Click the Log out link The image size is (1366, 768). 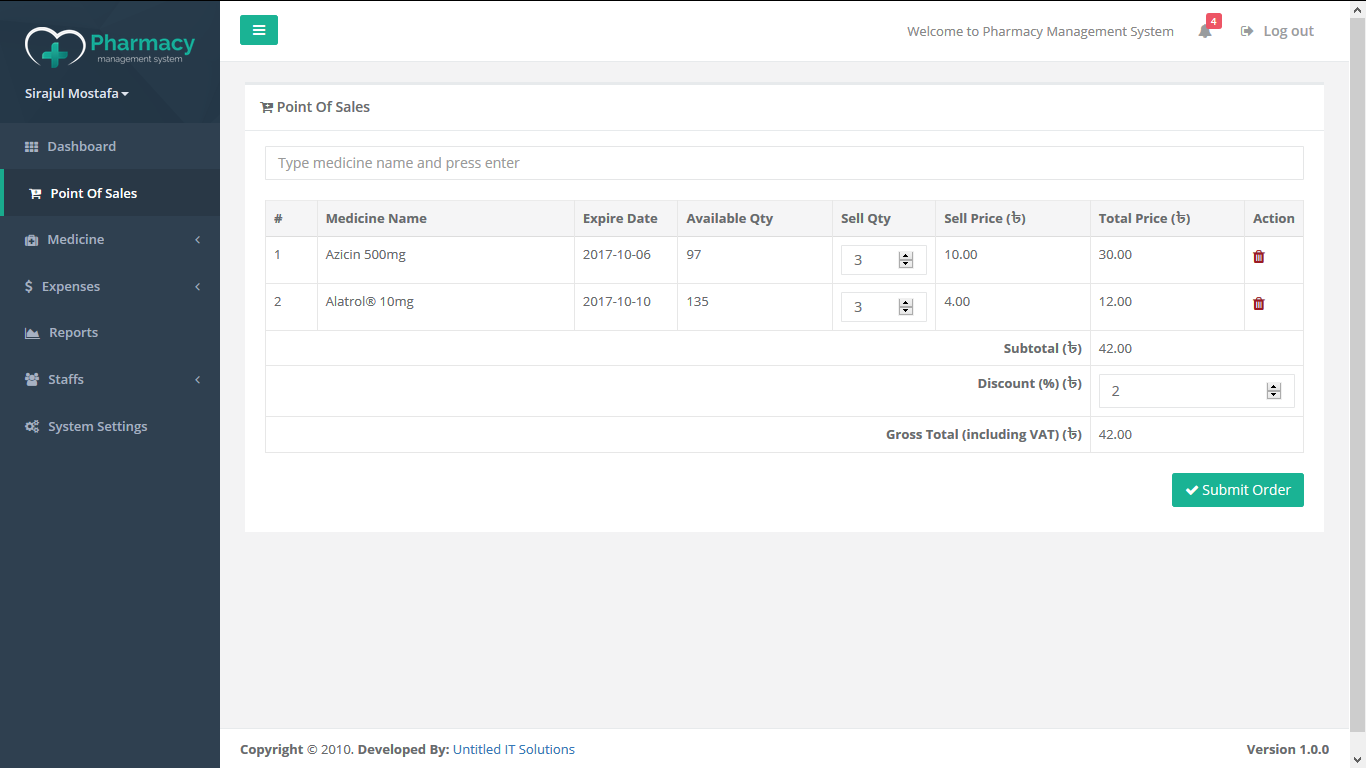1278,31
